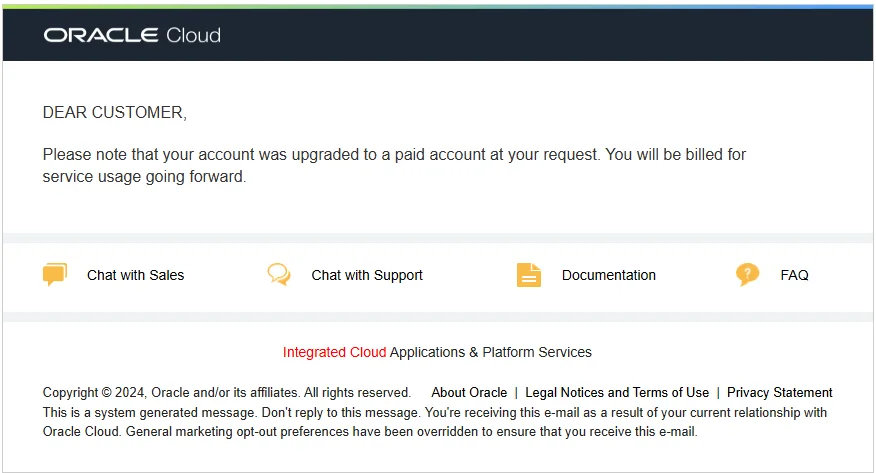Click the Chat with Support bubbles icon
876x473 pixels.
coord(279,275)
